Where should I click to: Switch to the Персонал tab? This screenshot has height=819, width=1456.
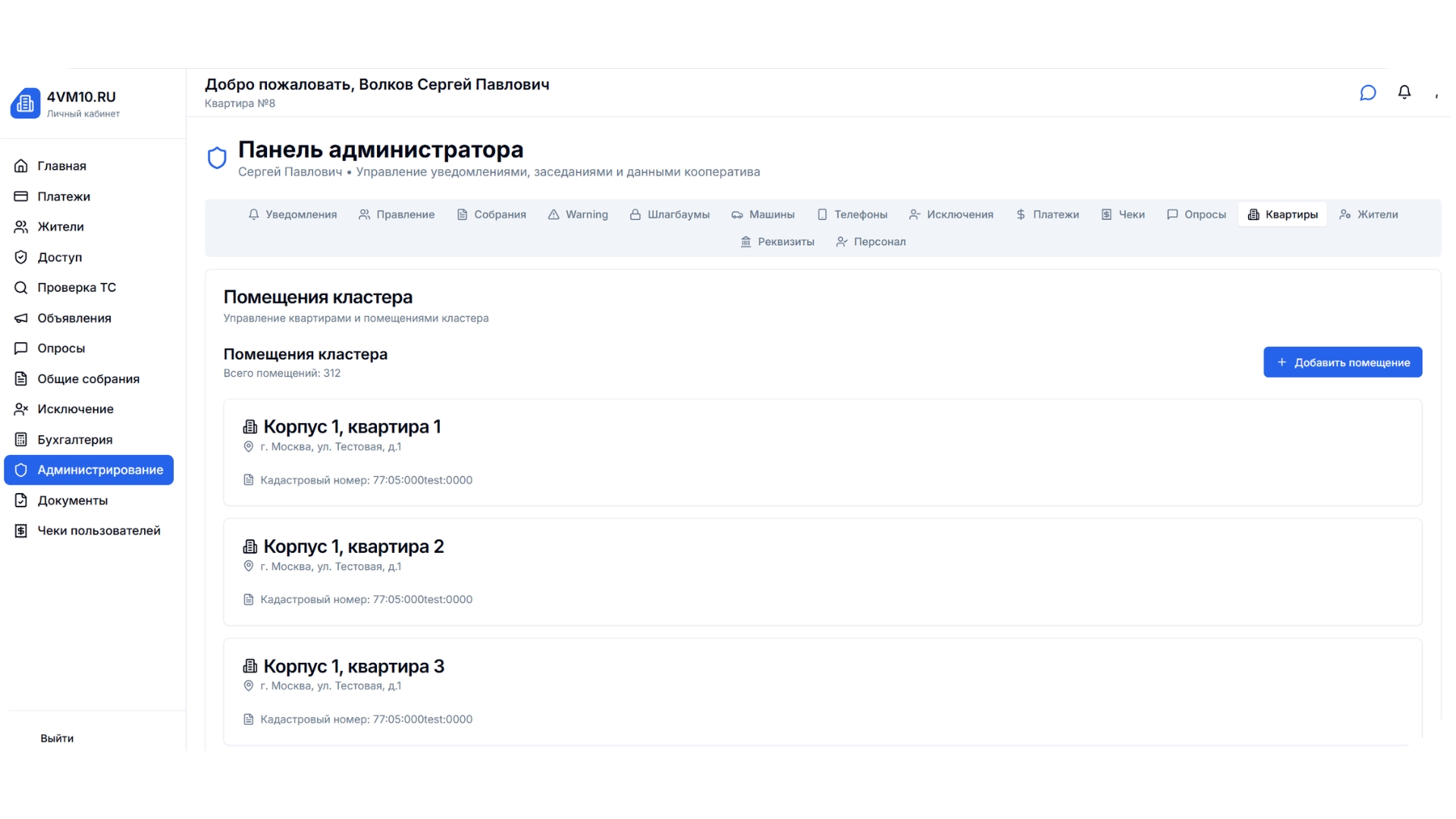tap(871, 241)
